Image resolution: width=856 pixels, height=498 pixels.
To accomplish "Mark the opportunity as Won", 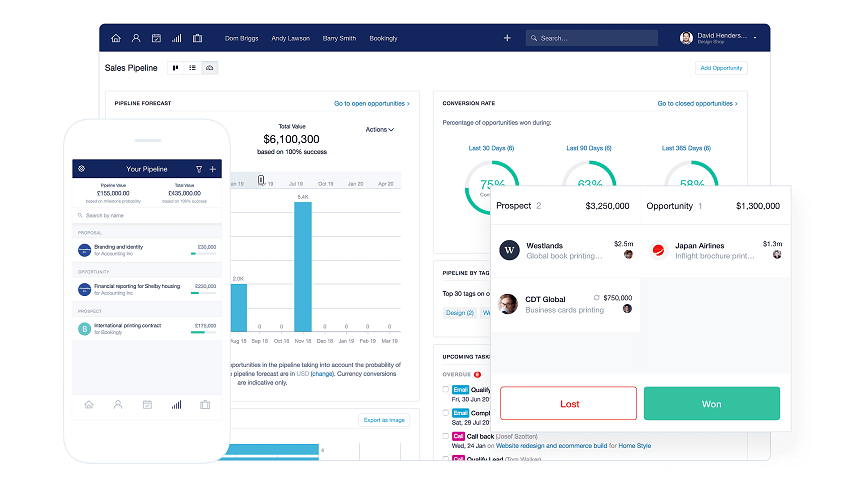I will pos(712,404).
